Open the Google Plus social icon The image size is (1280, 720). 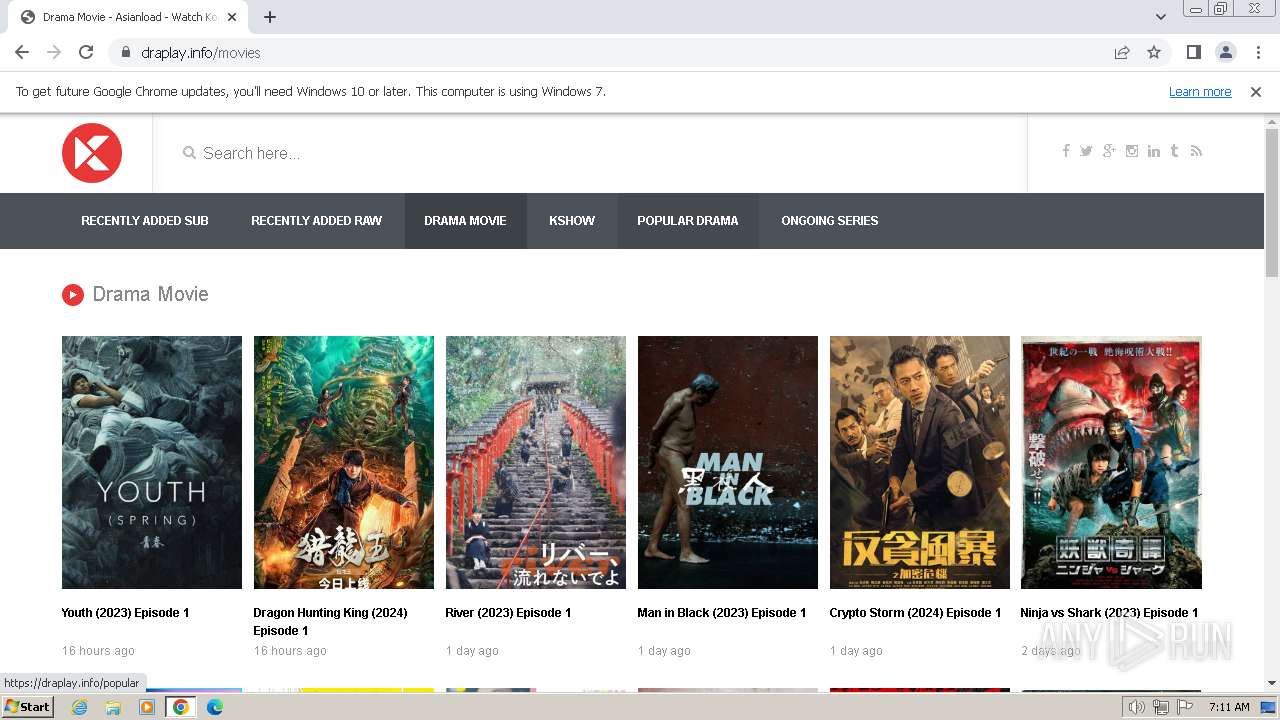pyautogui.click(x=1109, y=151)
